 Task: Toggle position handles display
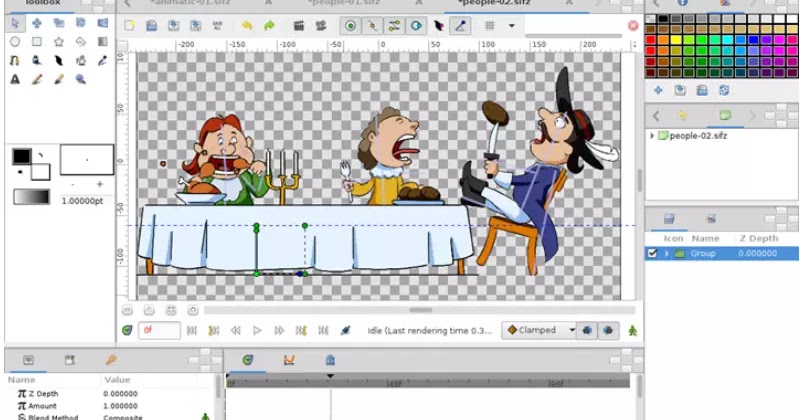coord(351,26)
